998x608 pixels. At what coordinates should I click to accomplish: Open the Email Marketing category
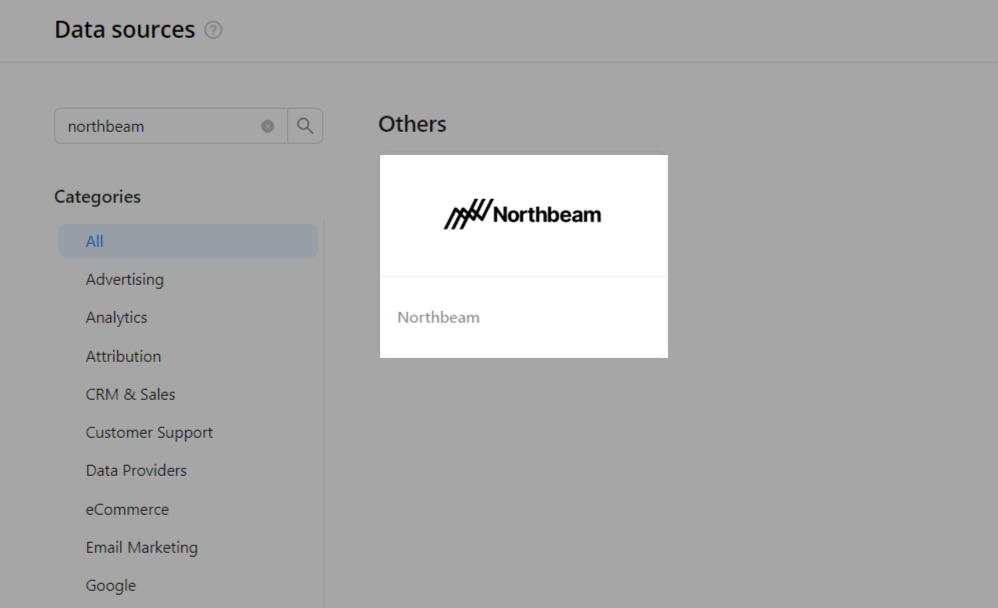[141, 547]
